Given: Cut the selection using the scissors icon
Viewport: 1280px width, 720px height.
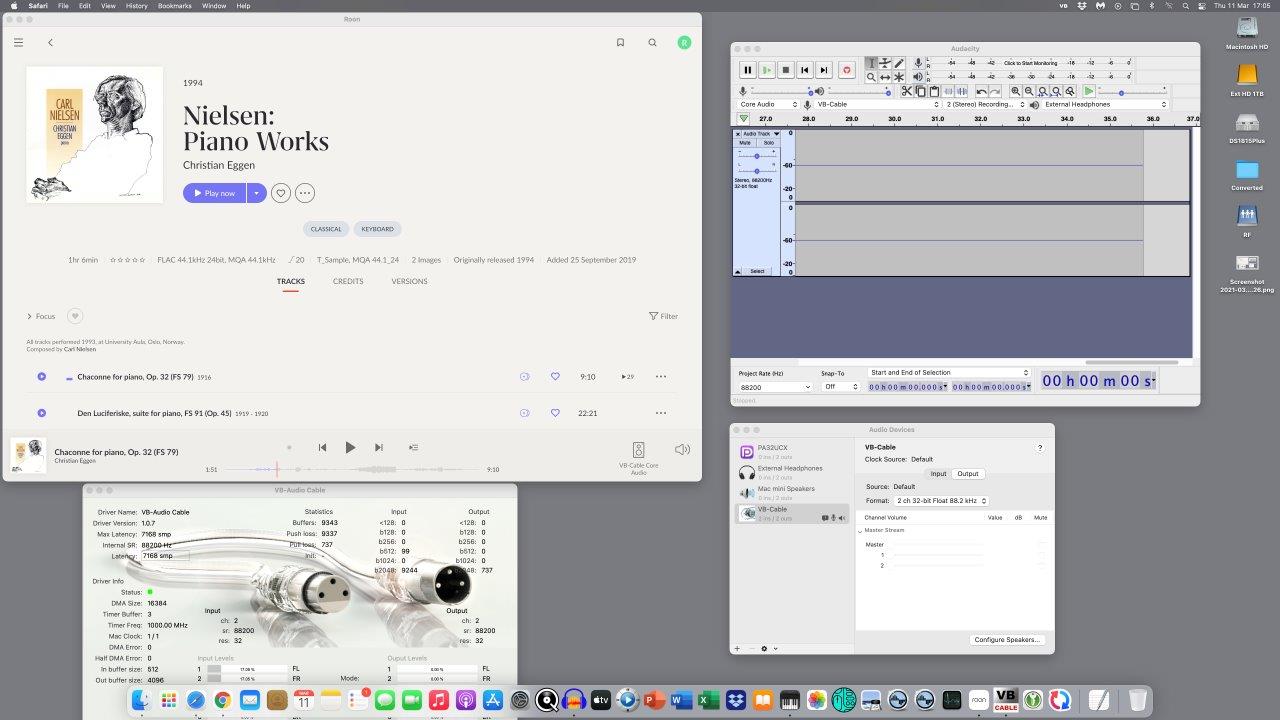Looking at the screenshot, I should pos(907,90).
